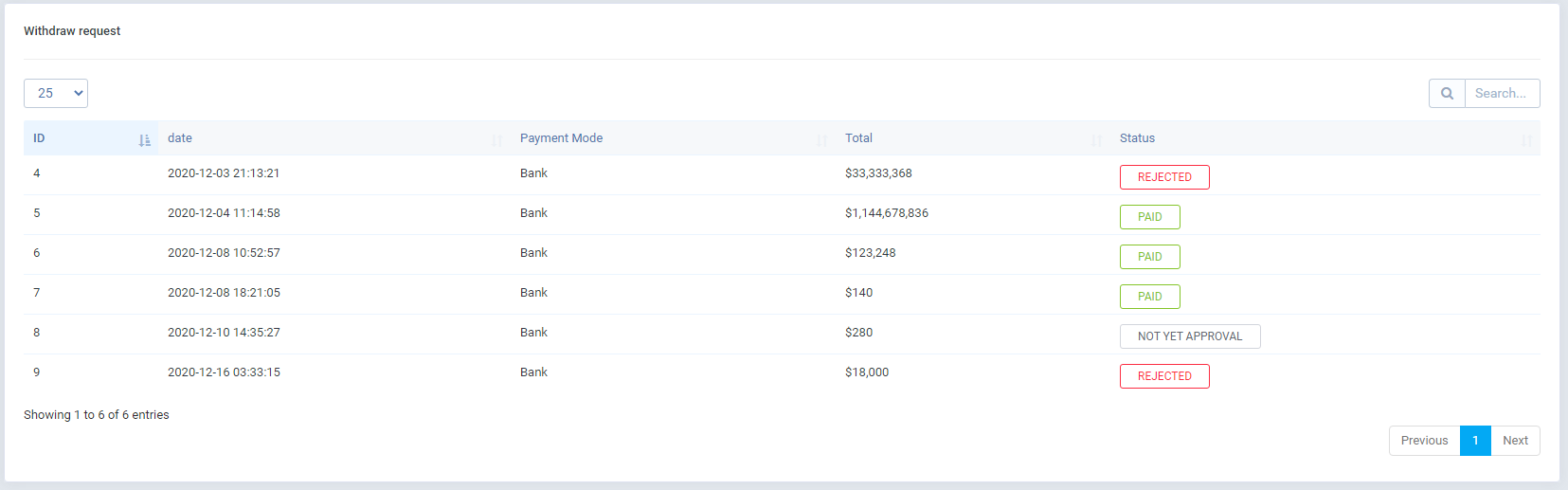Click PAID badge for ID 5
This screenshot has height=490, width=1568.
tap(1149, 217)
